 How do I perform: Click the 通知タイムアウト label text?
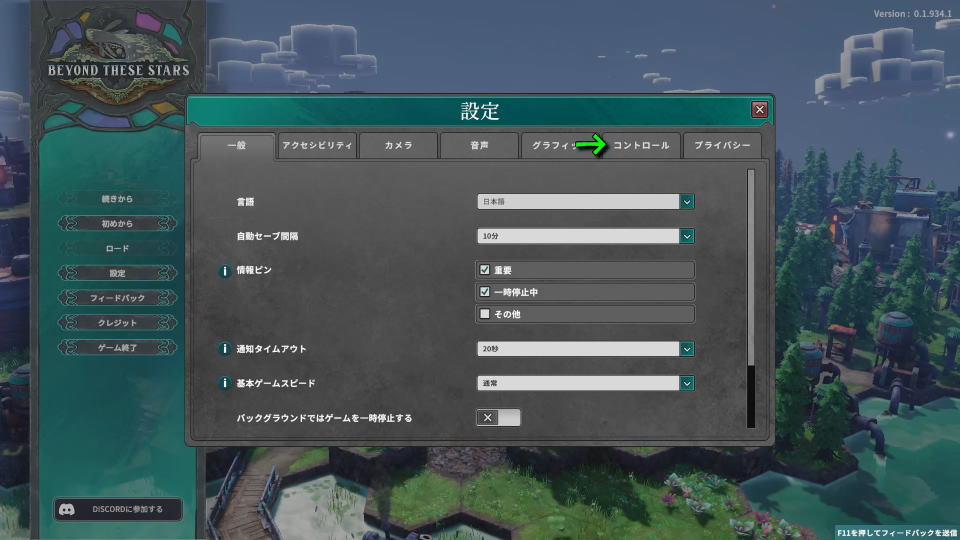(x=271, y=349)
